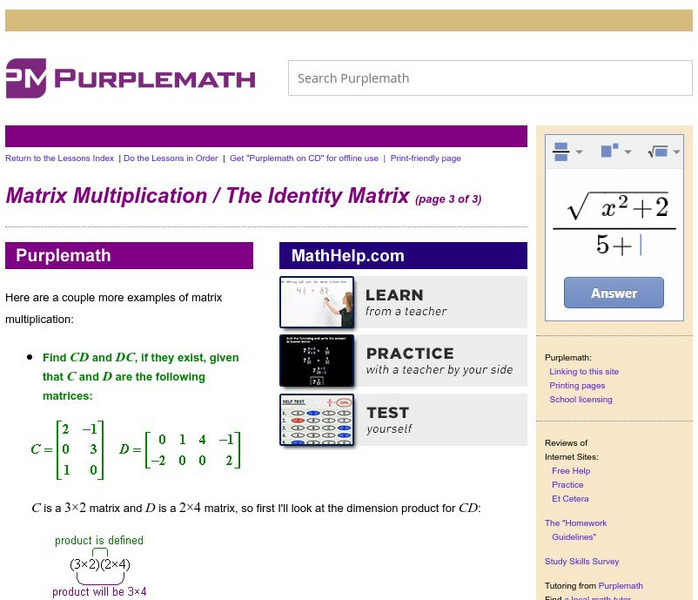
Task: Click the self test bubble sheet thumbnail
Action: click(x=317, y=420)
